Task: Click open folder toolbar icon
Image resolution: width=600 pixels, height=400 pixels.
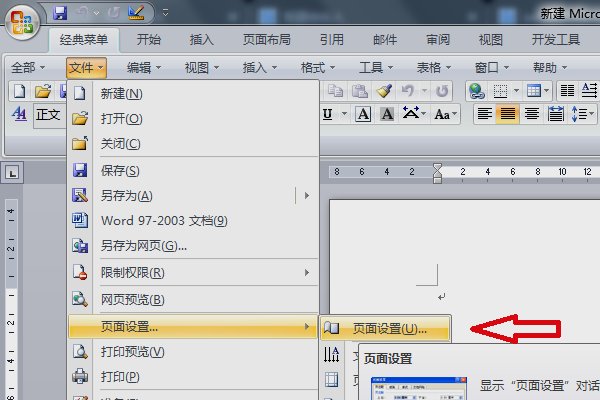Action: pos(43,91)
